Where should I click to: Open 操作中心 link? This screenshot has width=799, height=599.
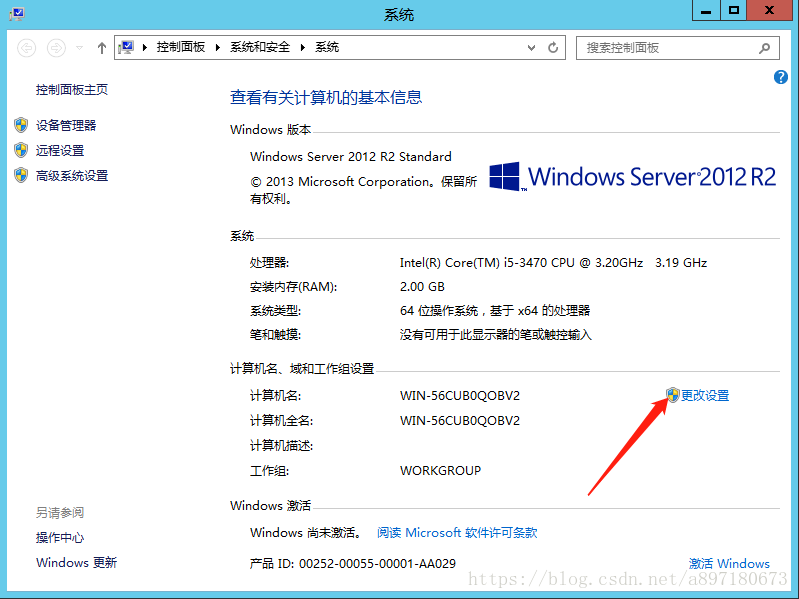(60, 537)
